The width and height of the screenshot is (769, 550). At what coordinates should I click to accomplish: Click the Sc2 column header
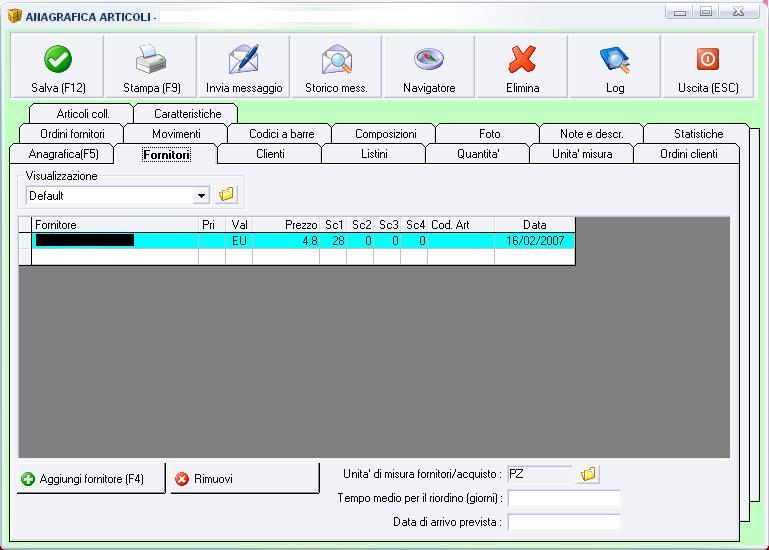coord(360,225)
